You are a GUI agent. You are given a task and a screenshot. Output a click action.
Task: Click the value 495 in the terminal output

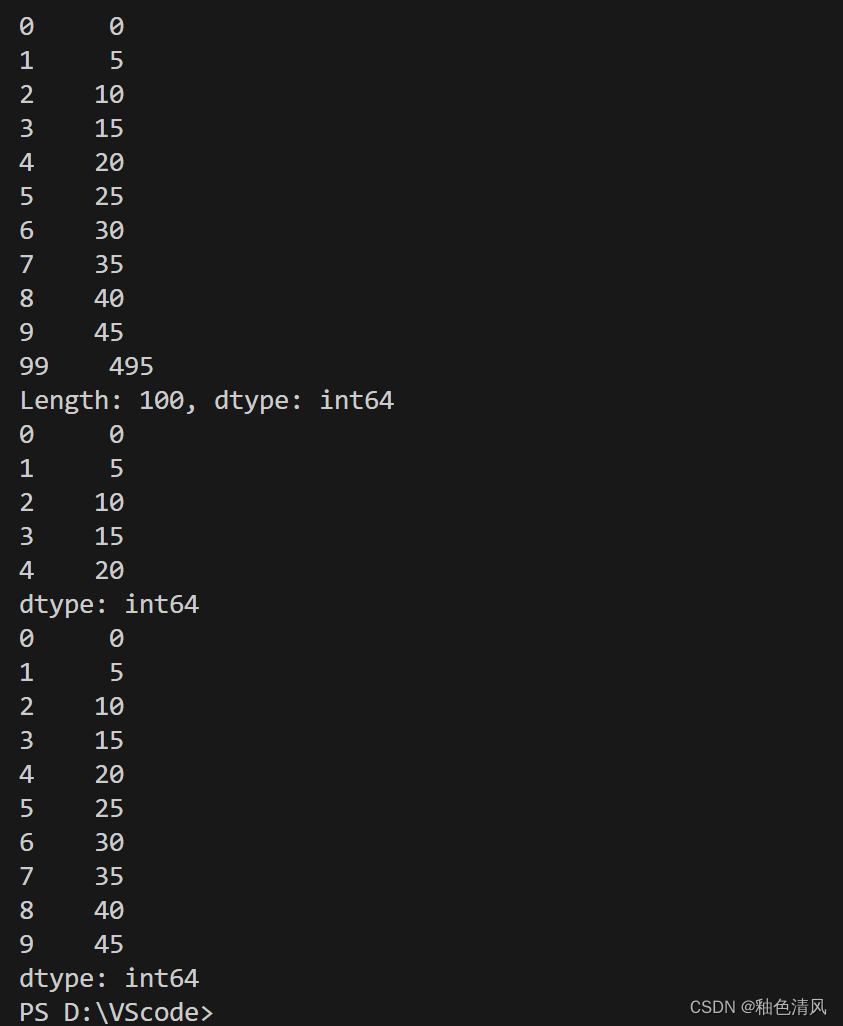131,366
